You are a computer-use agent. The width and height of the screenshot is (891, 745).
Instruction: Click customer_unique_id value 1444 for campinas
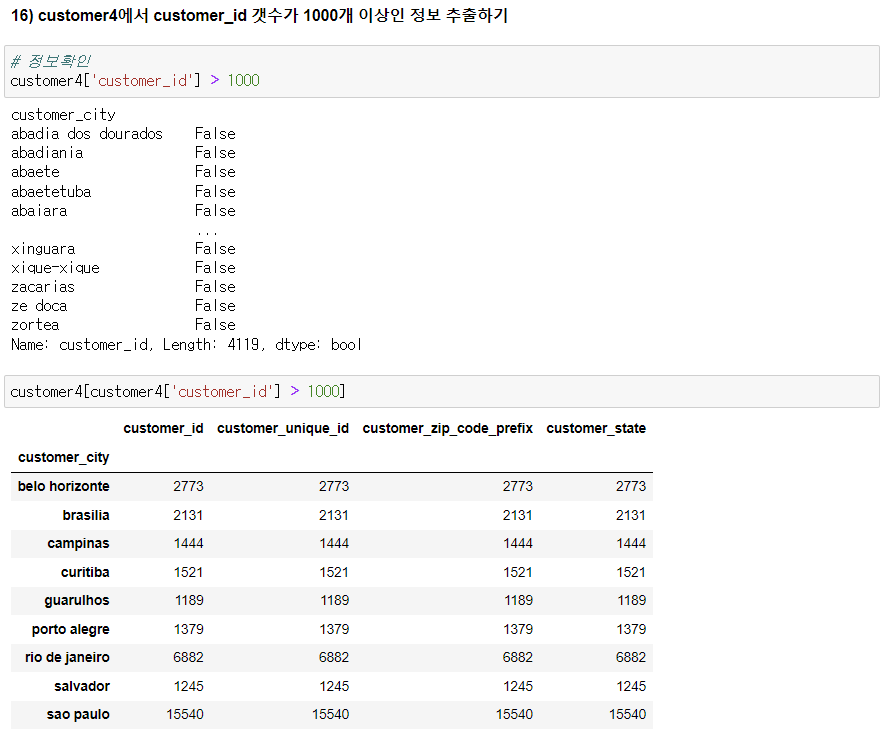(x=334, y=544)
